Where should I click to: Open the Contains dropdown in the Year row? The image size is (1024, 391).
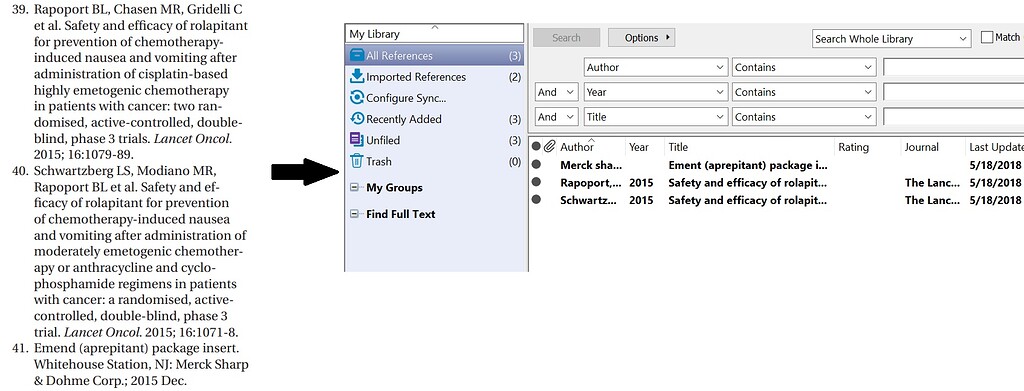[x=804, y=92]
